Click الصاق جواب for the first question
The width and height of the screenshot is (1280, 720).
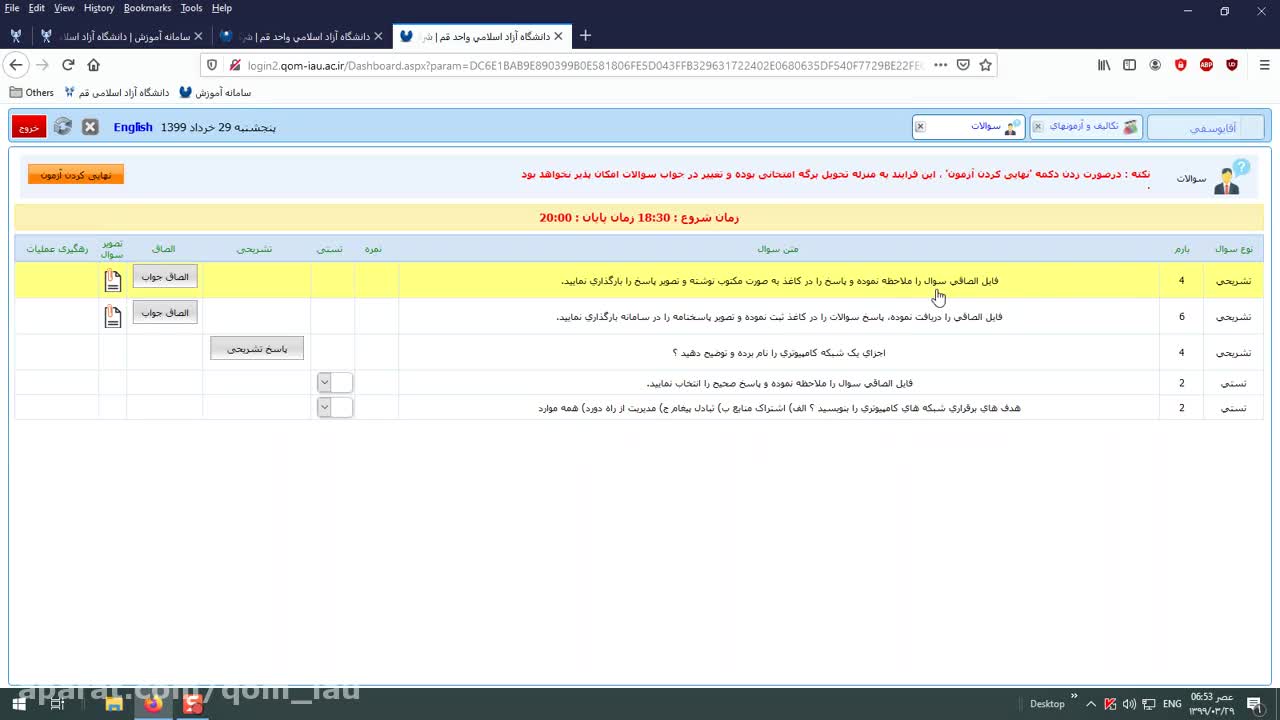point(165,276)
